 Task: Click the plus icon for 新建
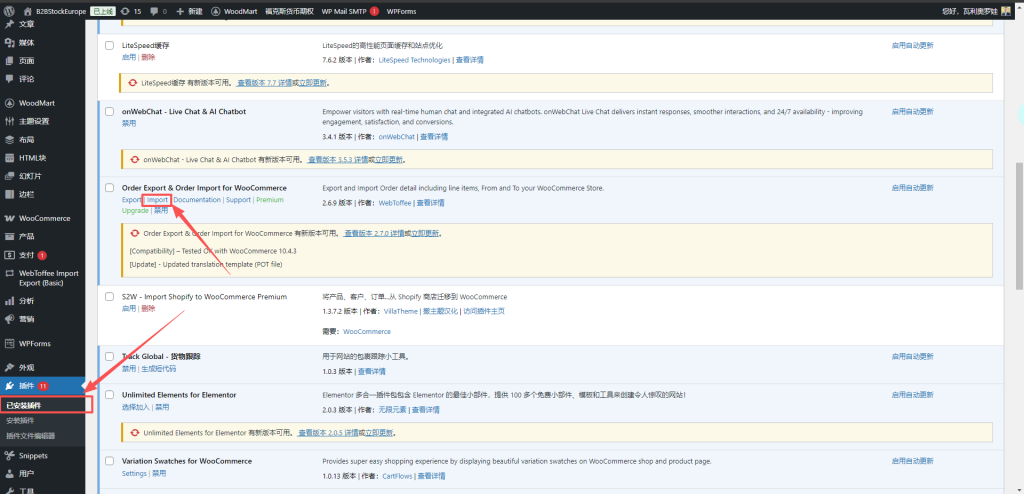point(180,11)
